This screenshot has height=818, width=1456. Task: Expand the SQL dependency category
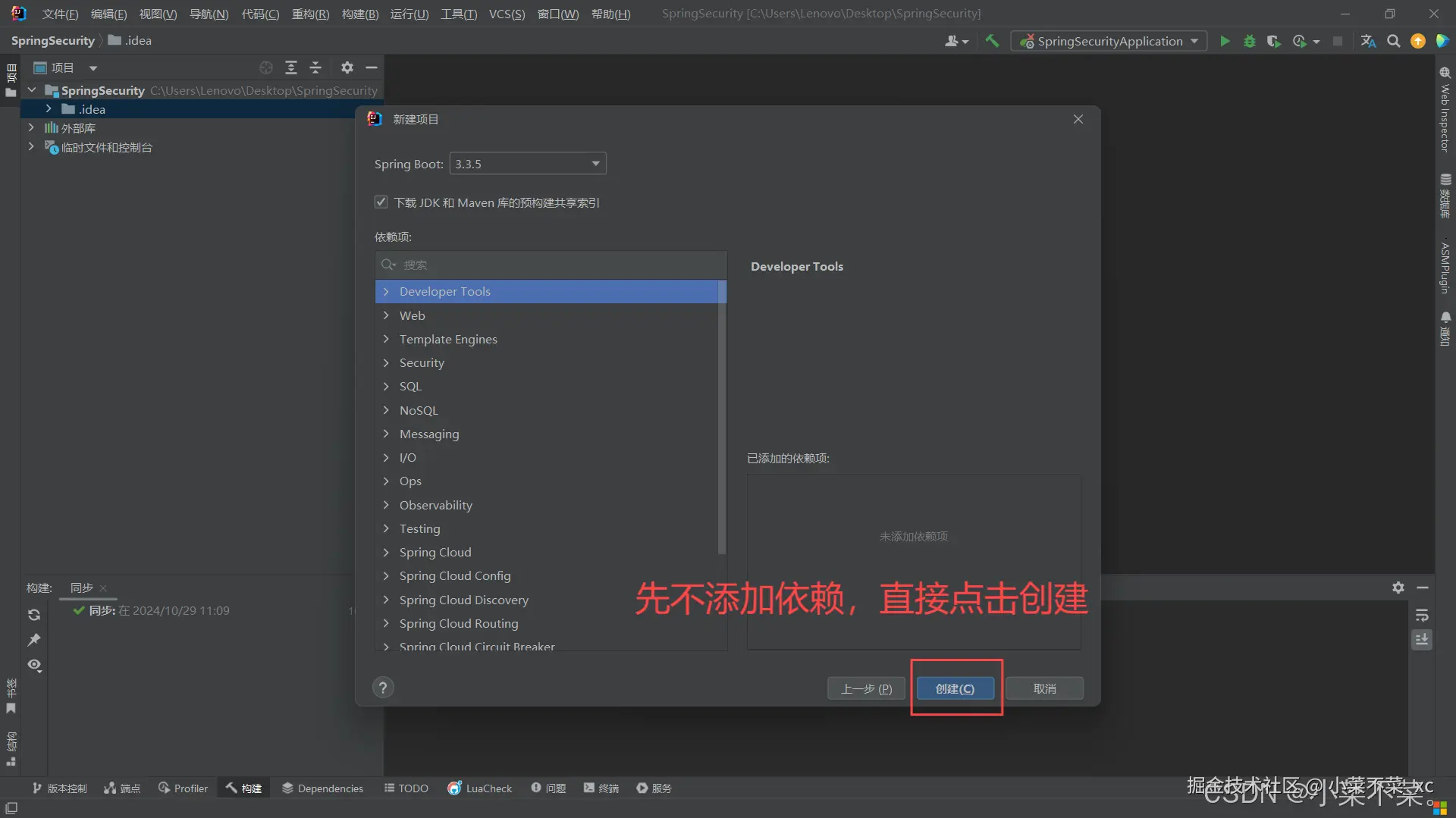point(386,386)
